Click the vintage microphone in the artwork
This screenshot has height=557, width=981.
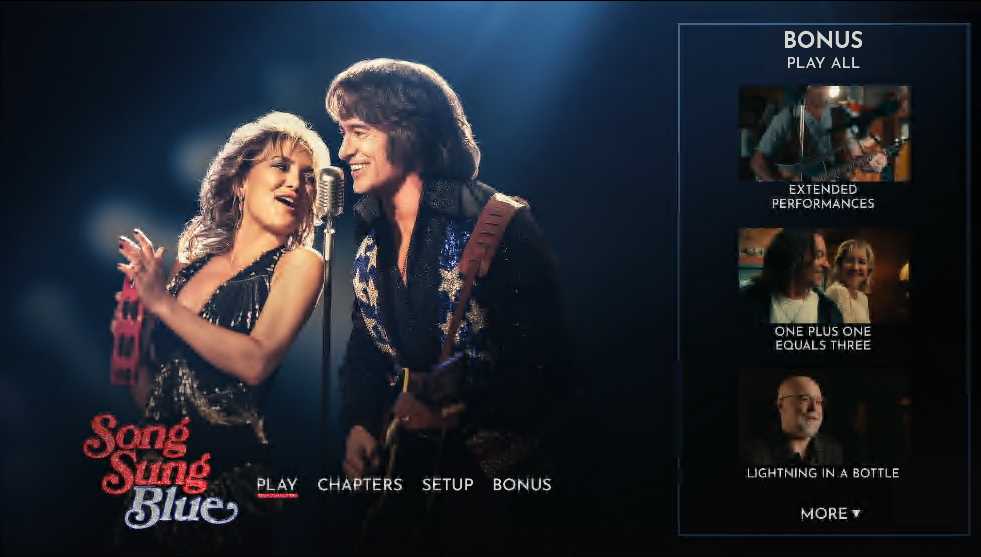point(329,192)
